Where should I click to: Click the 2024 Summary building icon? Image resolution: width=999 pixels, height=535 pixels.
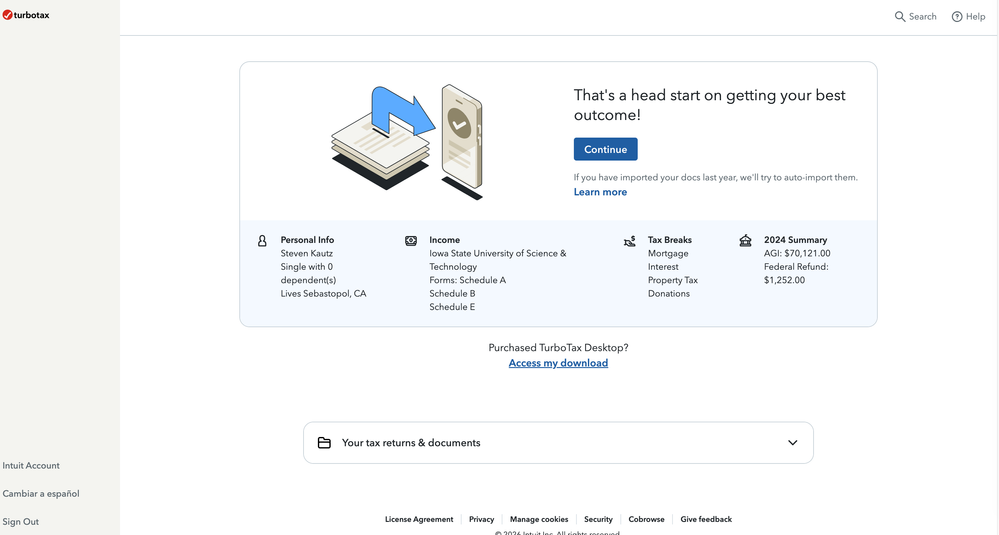[745, 241]
